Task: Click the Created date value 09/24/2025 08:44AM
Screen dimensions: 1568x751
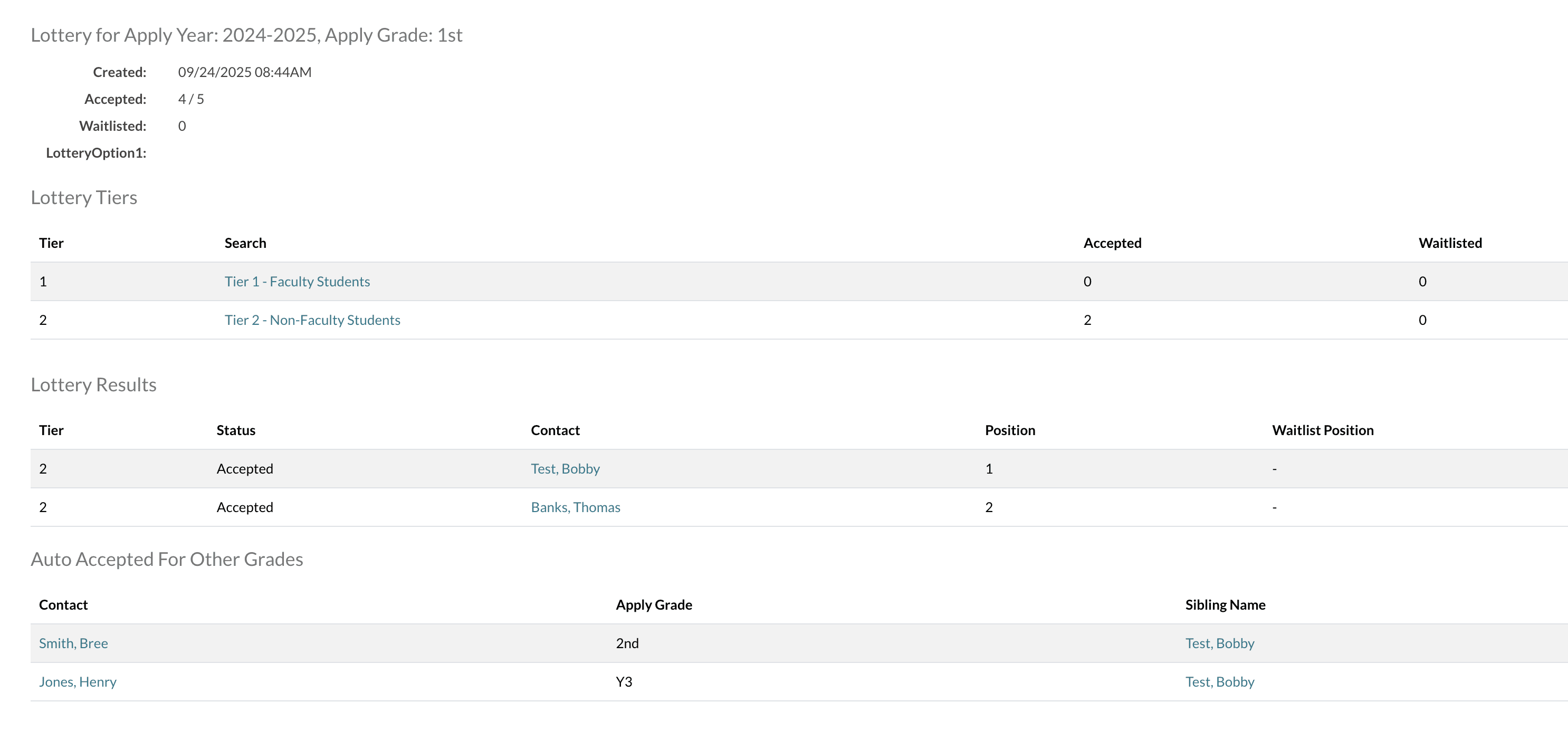Action: point(244,72)
